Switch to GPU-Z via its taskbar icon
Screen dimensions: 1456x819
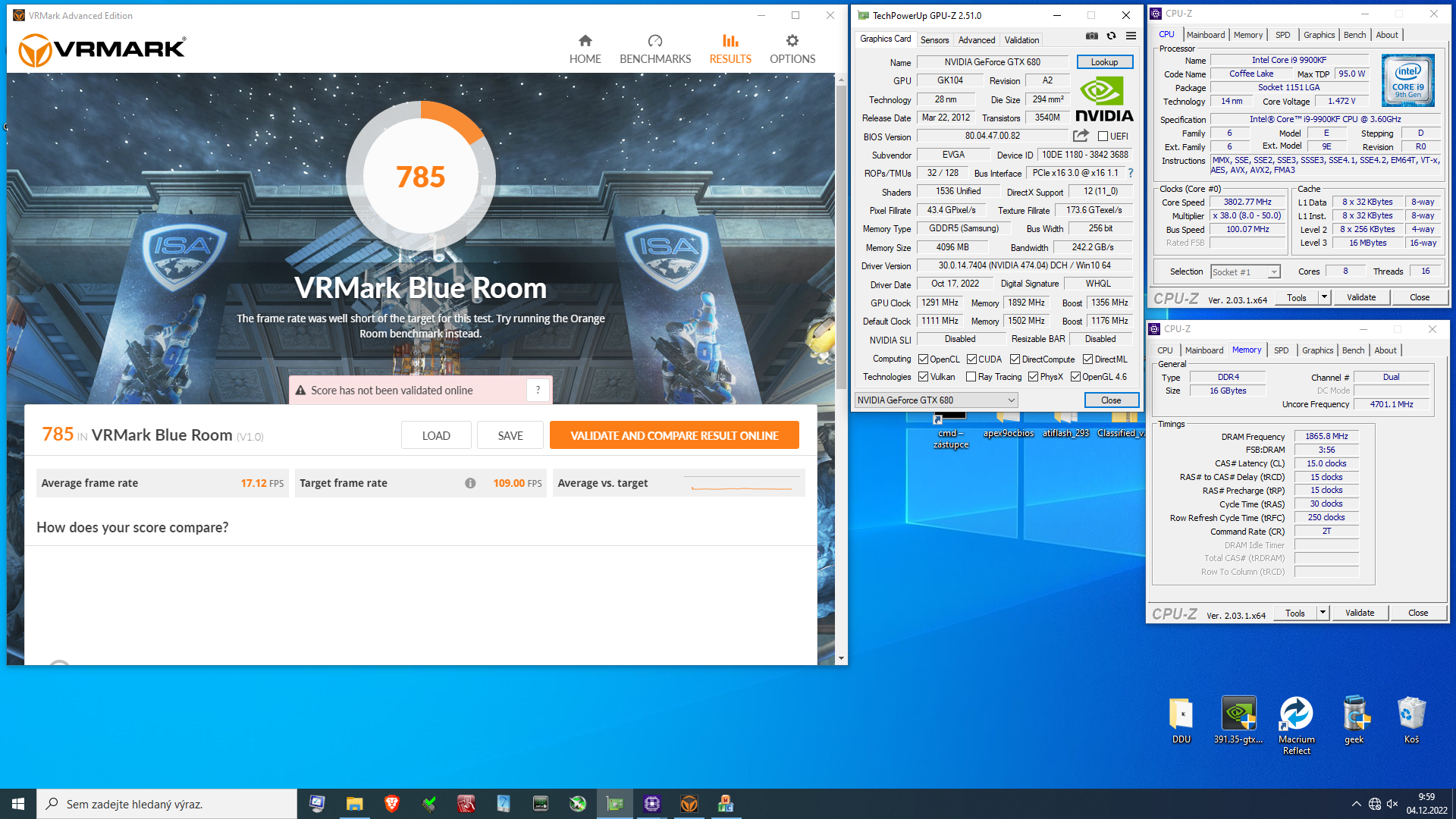pos(615,804)
